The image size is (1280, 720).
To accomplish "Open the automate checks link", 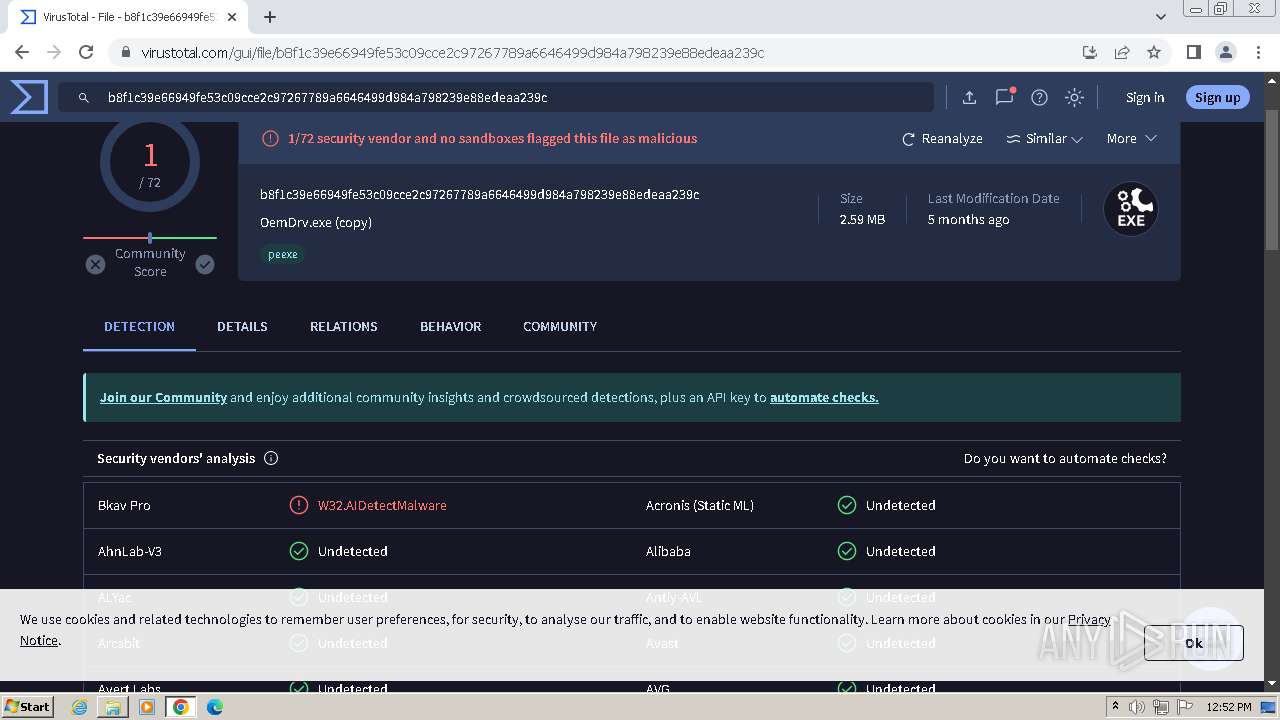I will click(824, 397).
